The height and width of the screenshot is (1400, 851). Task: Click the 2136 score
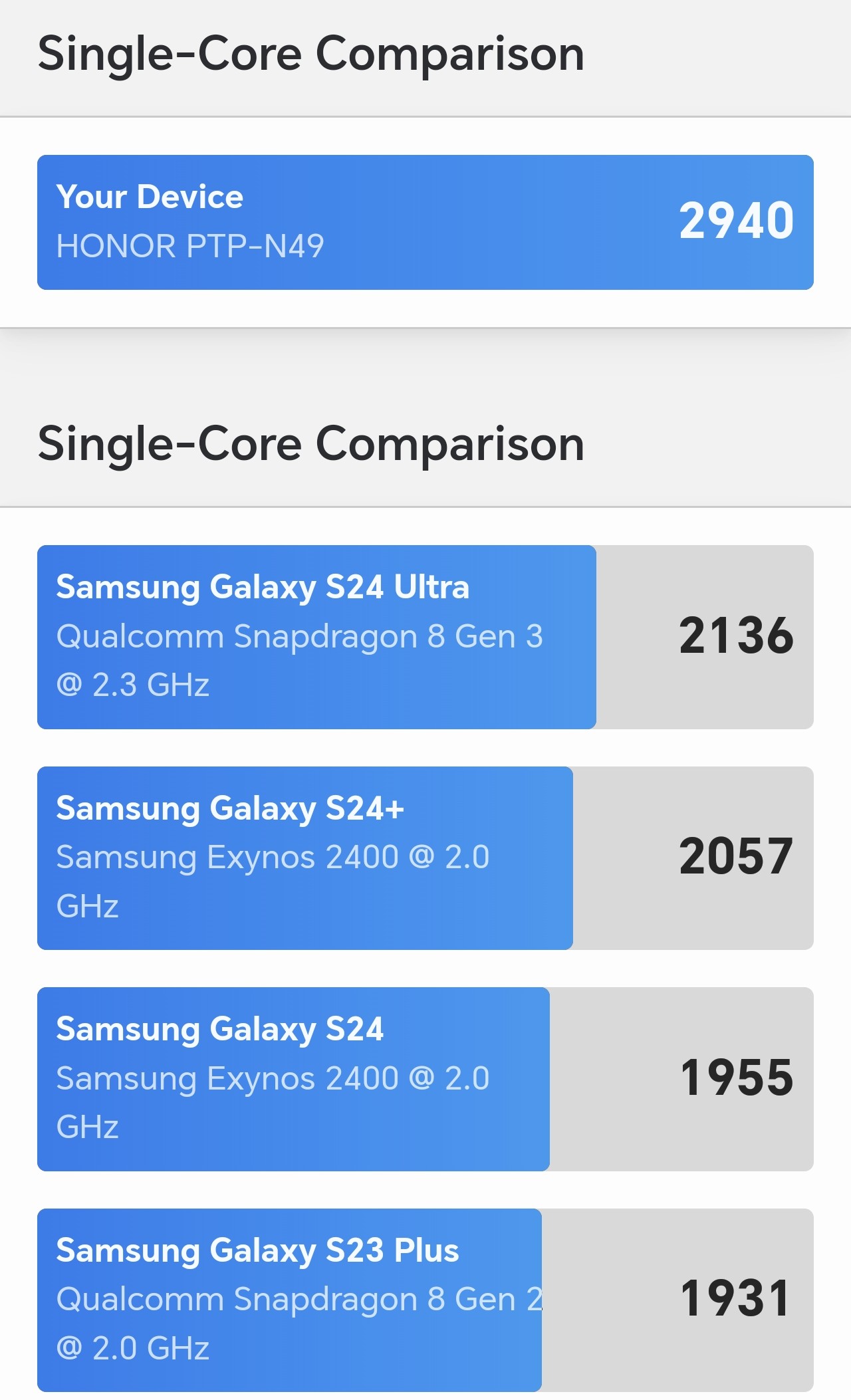coord(736,636)
